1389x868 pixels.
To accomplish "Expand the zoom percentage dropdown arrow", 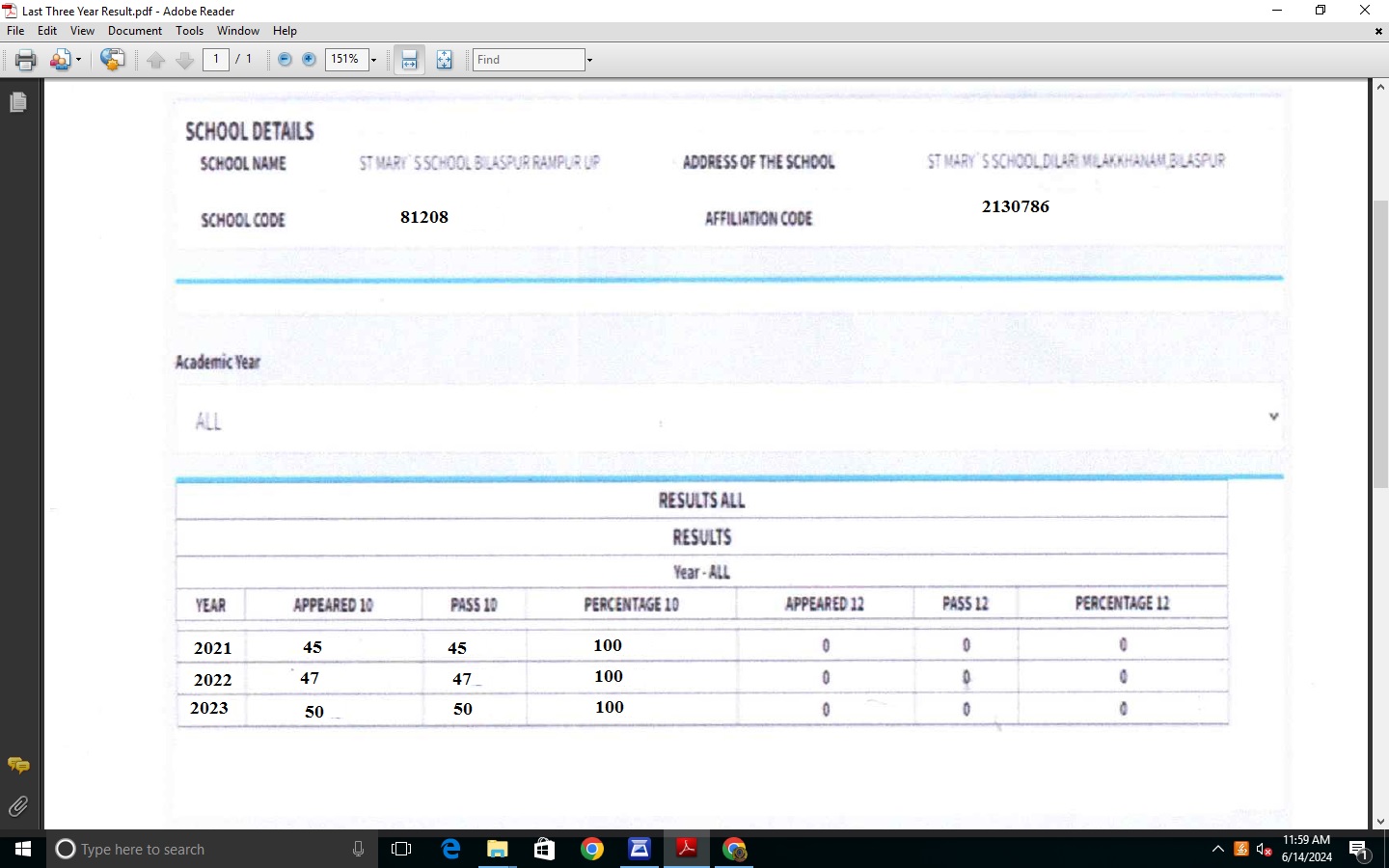I will click(x=373, y=60).
